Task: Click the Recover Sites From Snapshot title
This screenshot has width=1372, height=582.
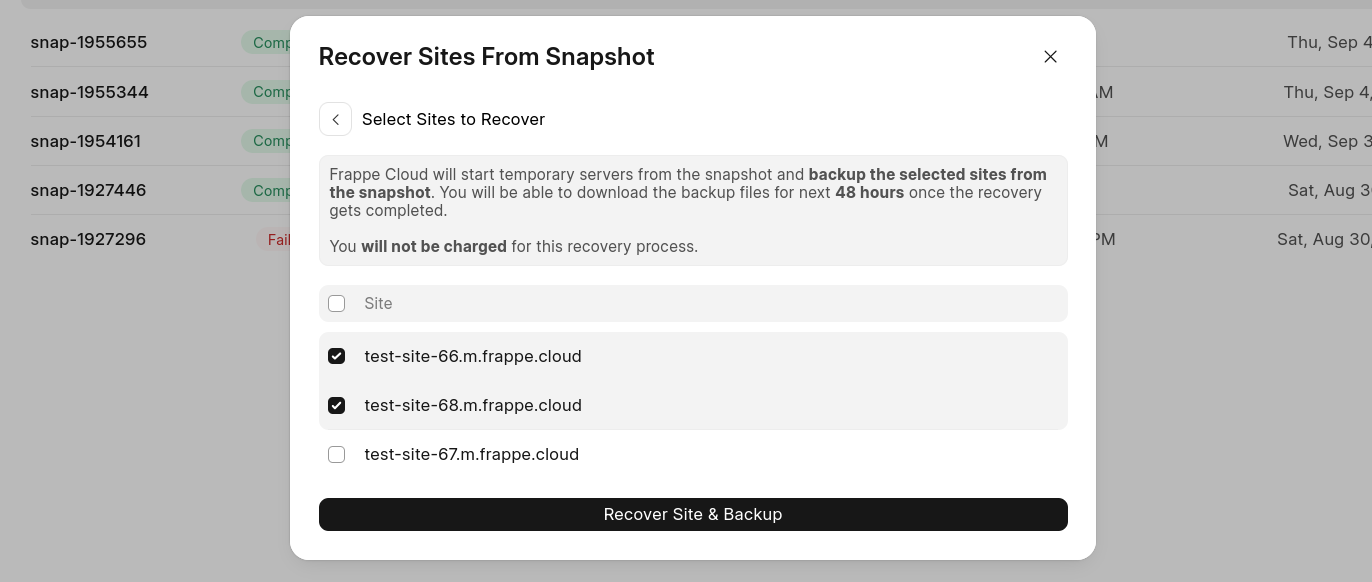Action: pyautogui.click(x=486, y=57)
